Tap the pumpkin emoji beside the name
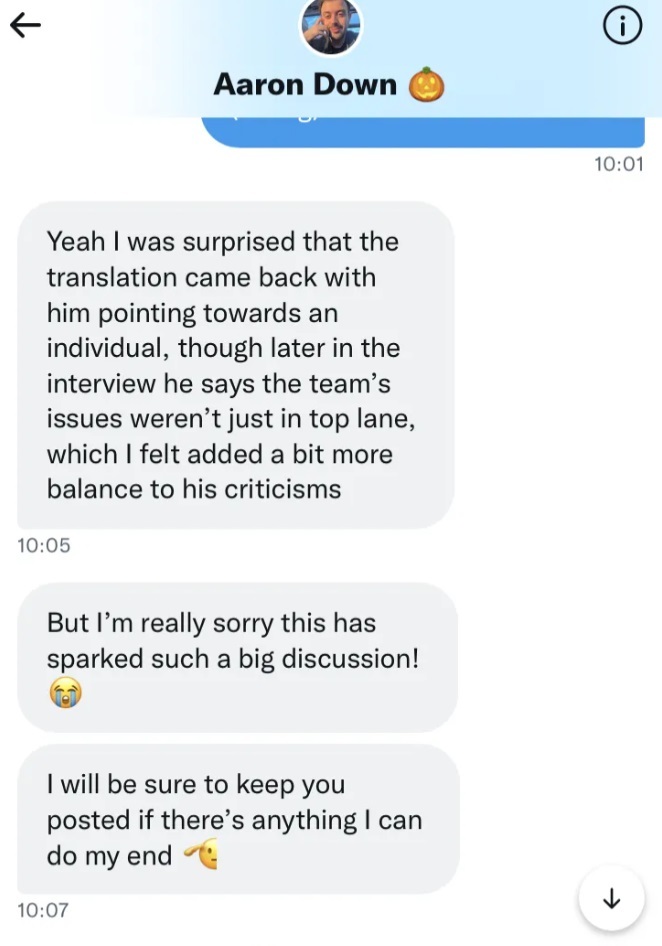Screen dimensions: 662x946 (426, 86)
